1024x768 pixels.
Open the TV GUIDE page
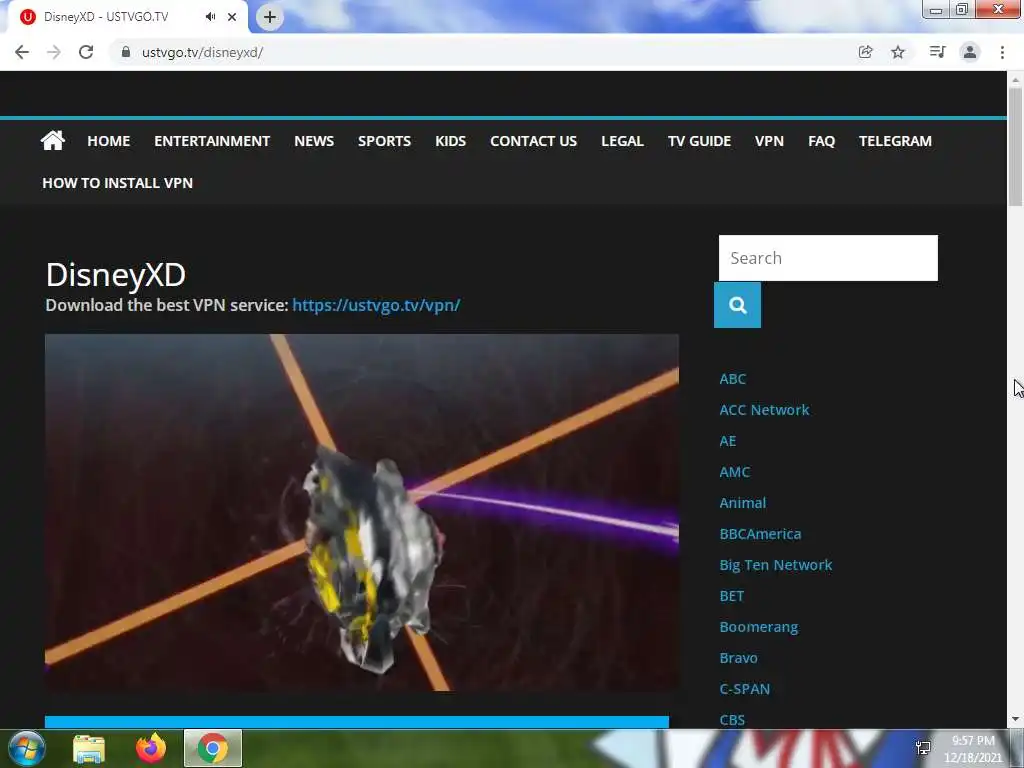point(699,141)
